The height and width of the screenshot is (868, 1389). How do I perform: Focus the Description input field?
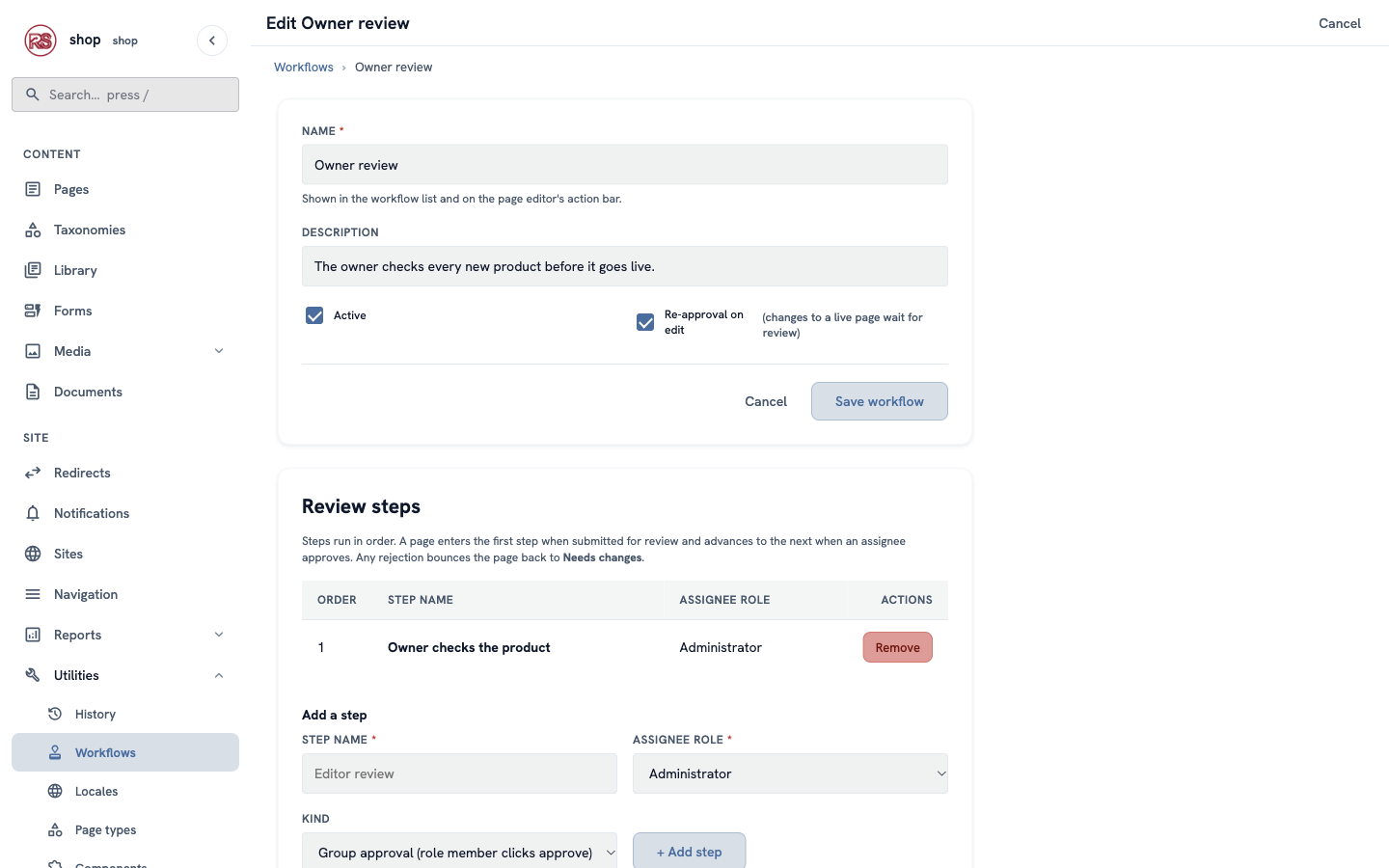pyautogui.click(x=625, y=266)
